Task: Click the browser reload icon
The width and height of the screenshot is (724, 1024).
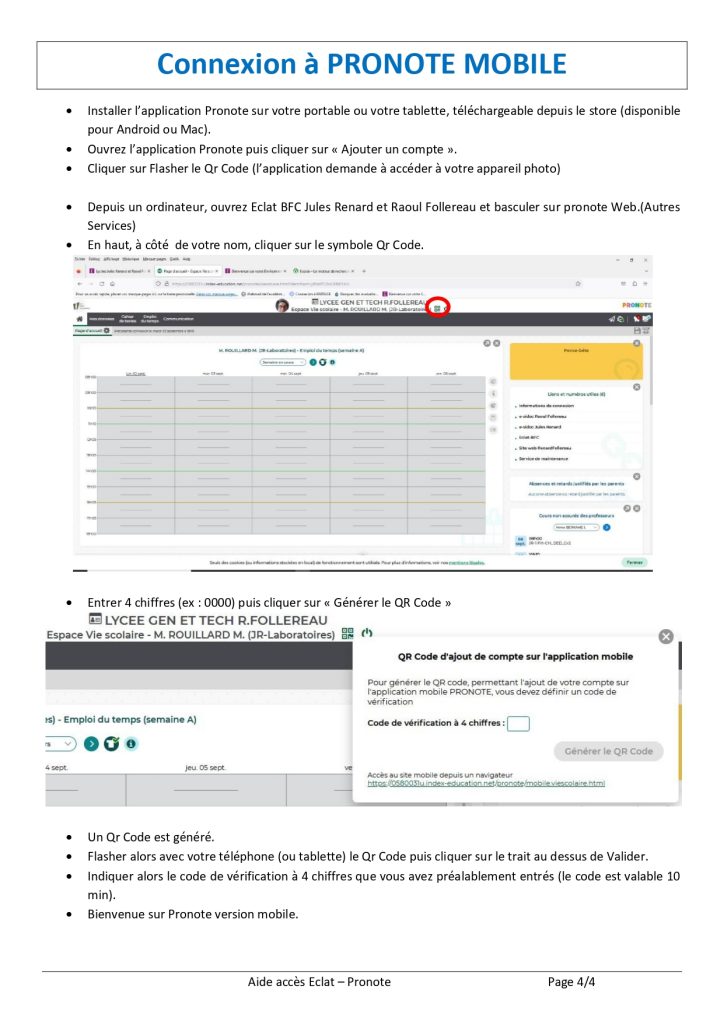Action: click(102, 283)
